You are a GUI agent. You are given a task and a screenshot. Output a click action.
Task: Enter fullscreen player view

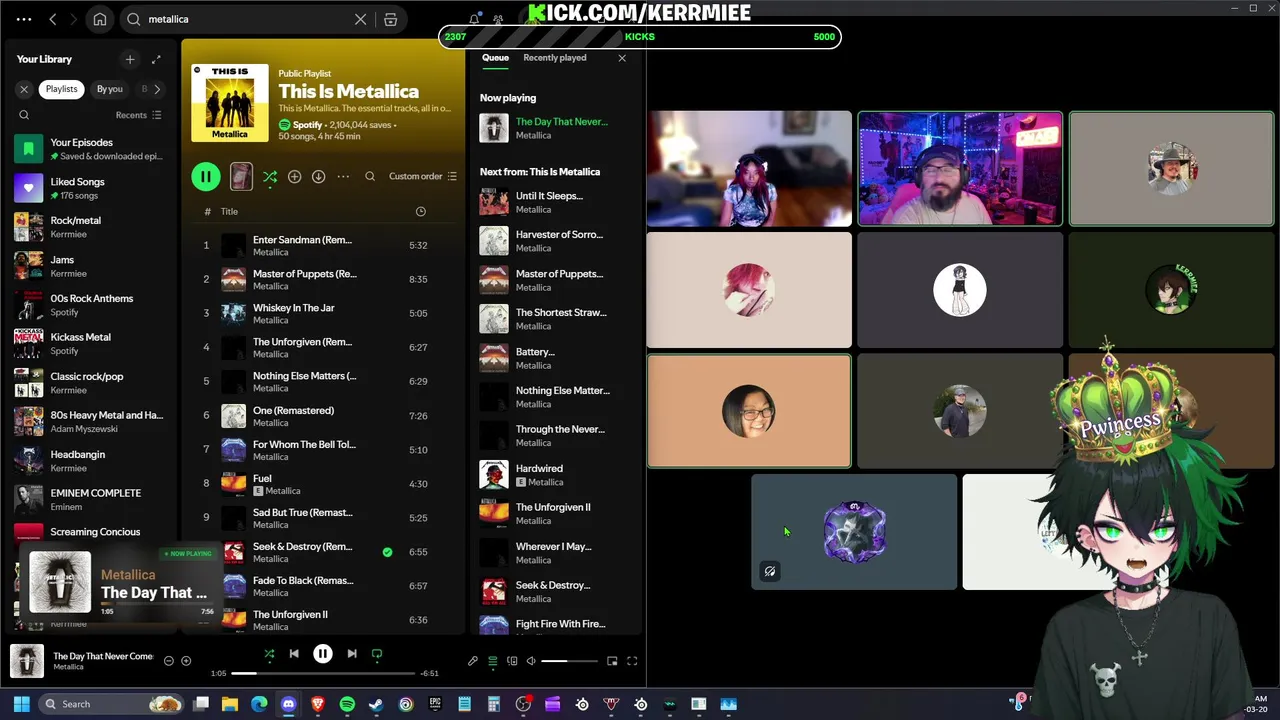[x=632, y=661]
